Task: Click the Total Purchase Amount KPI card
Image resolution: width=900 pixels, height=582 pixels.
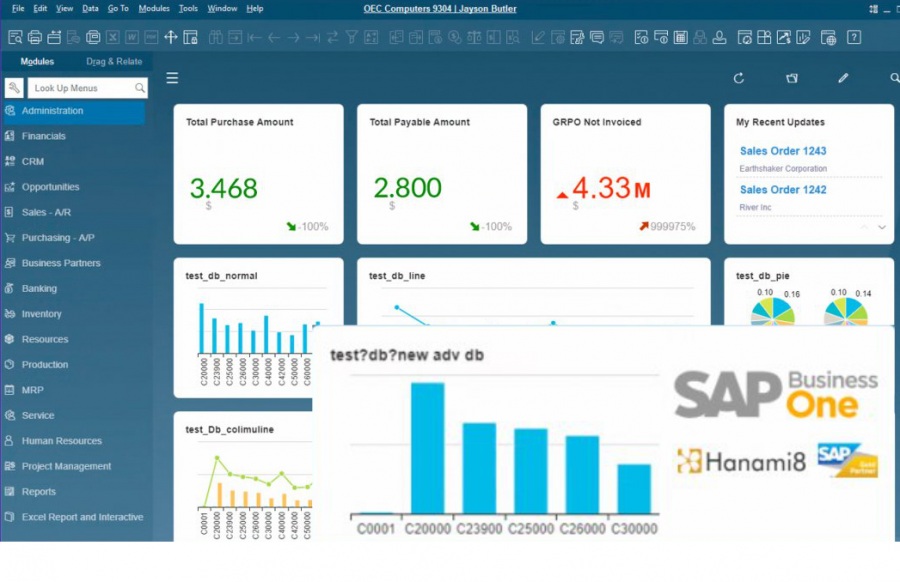Action: (x=258, y=174)
